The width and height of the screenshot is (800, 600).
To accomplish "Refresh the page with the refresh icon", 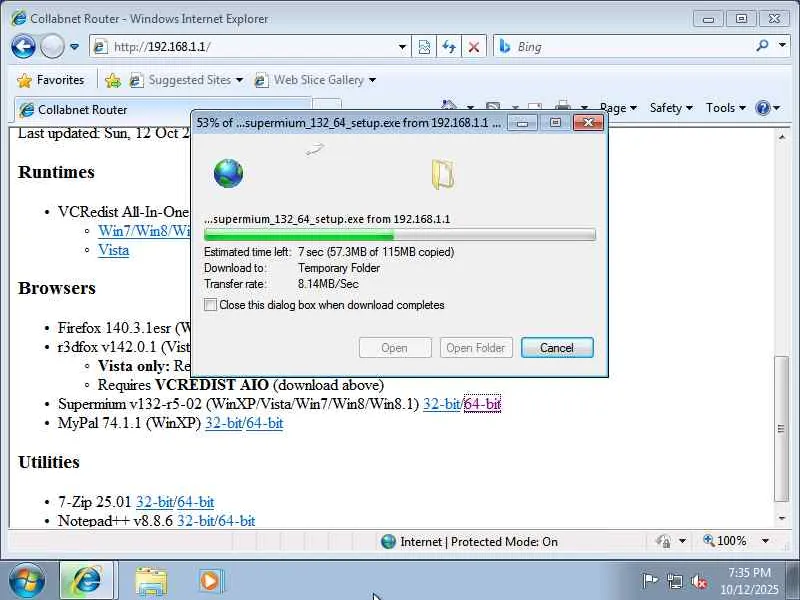I will click(448, 47).
